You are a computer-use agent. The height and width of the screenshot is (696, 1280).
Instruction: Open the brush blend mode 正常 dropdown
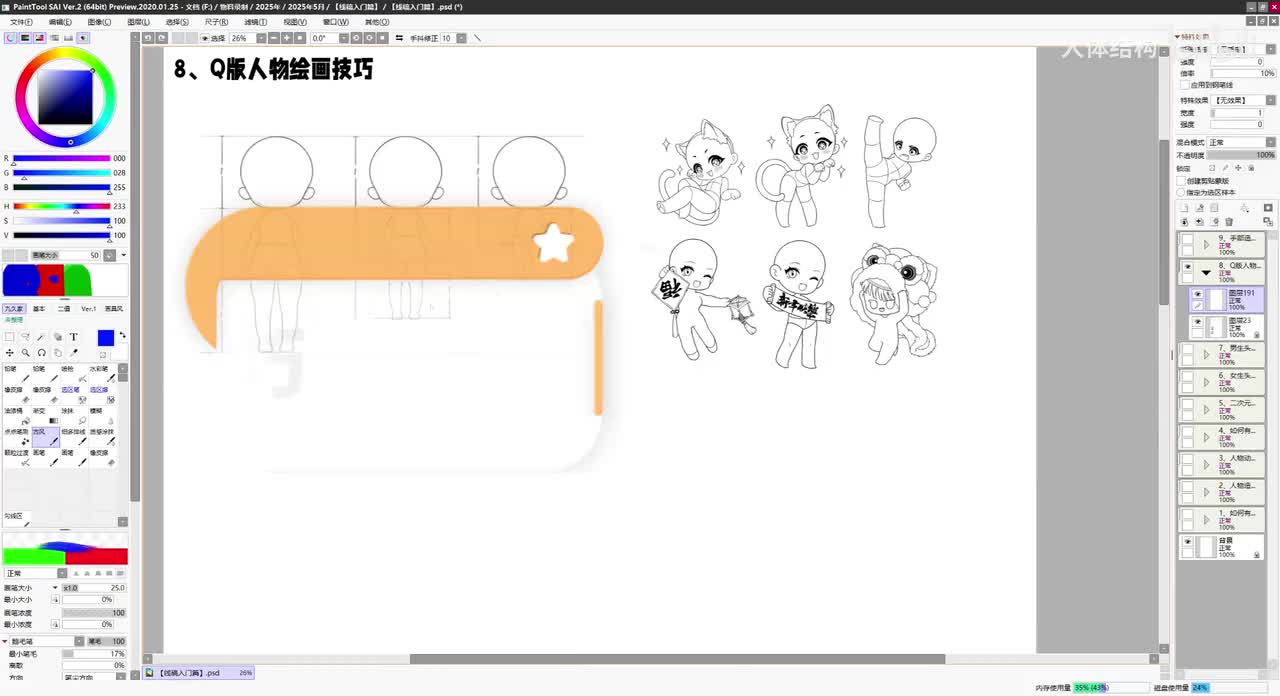(35, 573)
